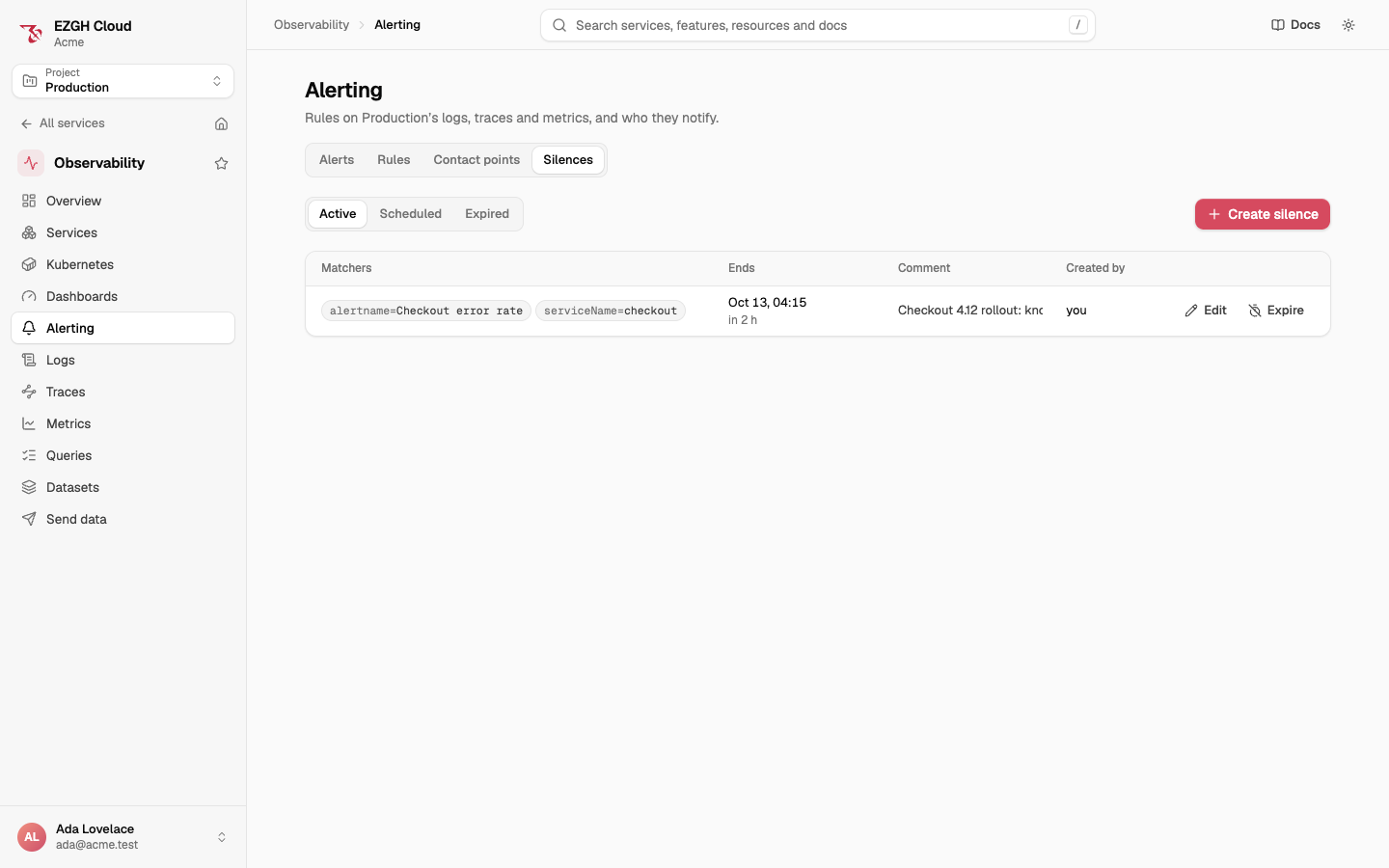This screenshot has width=1389, height=868.
Task: Expire the checkout silence
Action: (1276, 311)
